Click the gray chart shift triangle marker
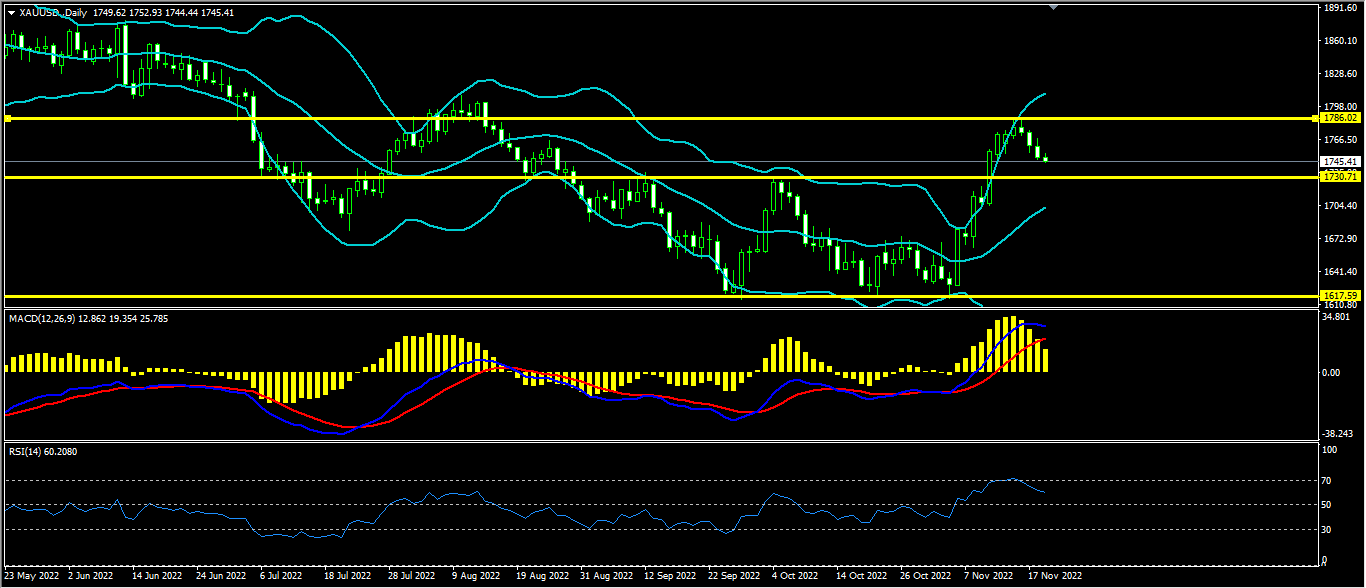Screen dimensions: 1366x588 coord(1052,7)
